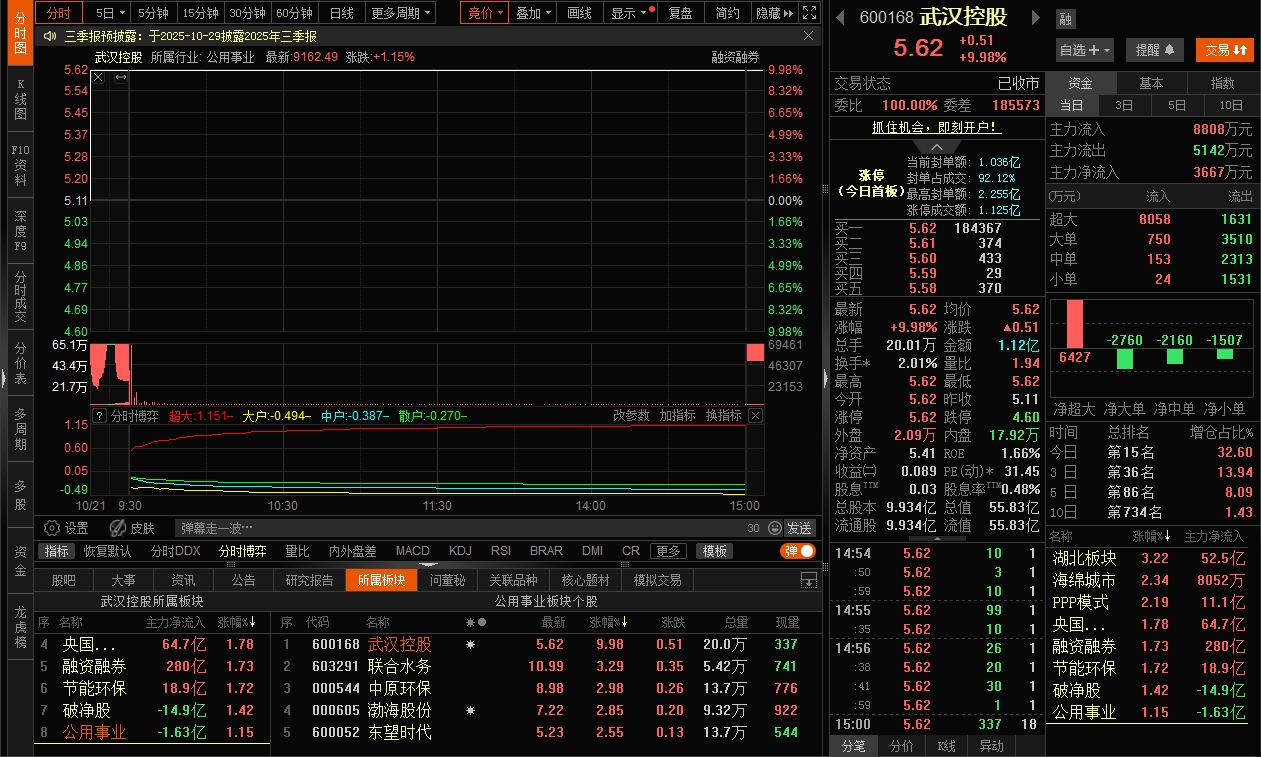Open the F10资料 sidebar item
This screenshot has height=757, width=1261.
[x=20, y=165]
